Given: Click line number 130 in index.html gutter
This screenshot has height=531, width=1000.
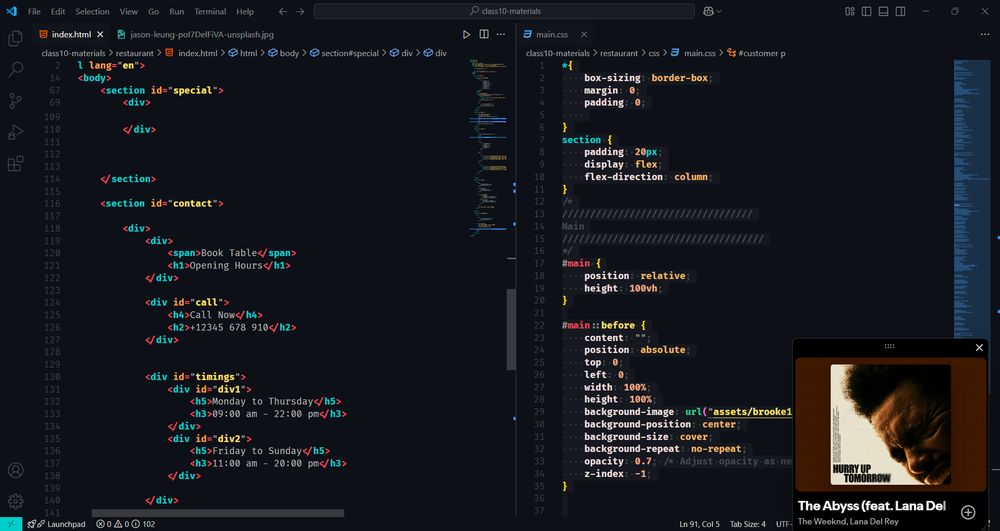Looking at the screenshot, I should (x=52, y=377).
